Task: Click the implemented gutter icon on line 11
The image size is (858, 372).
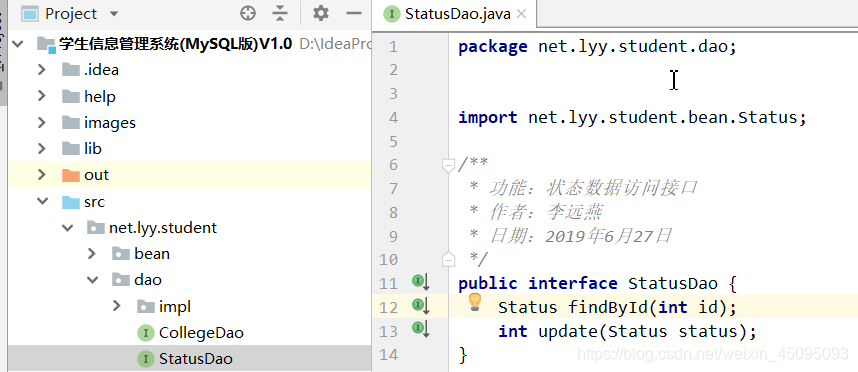Action: point(420,282)
